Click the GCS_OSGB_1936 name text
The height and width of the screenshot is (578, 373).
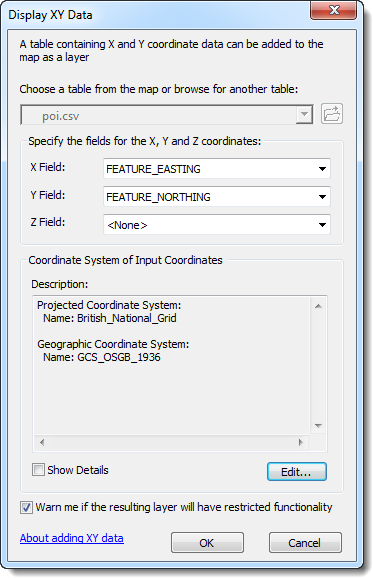(x=119, y=357)
